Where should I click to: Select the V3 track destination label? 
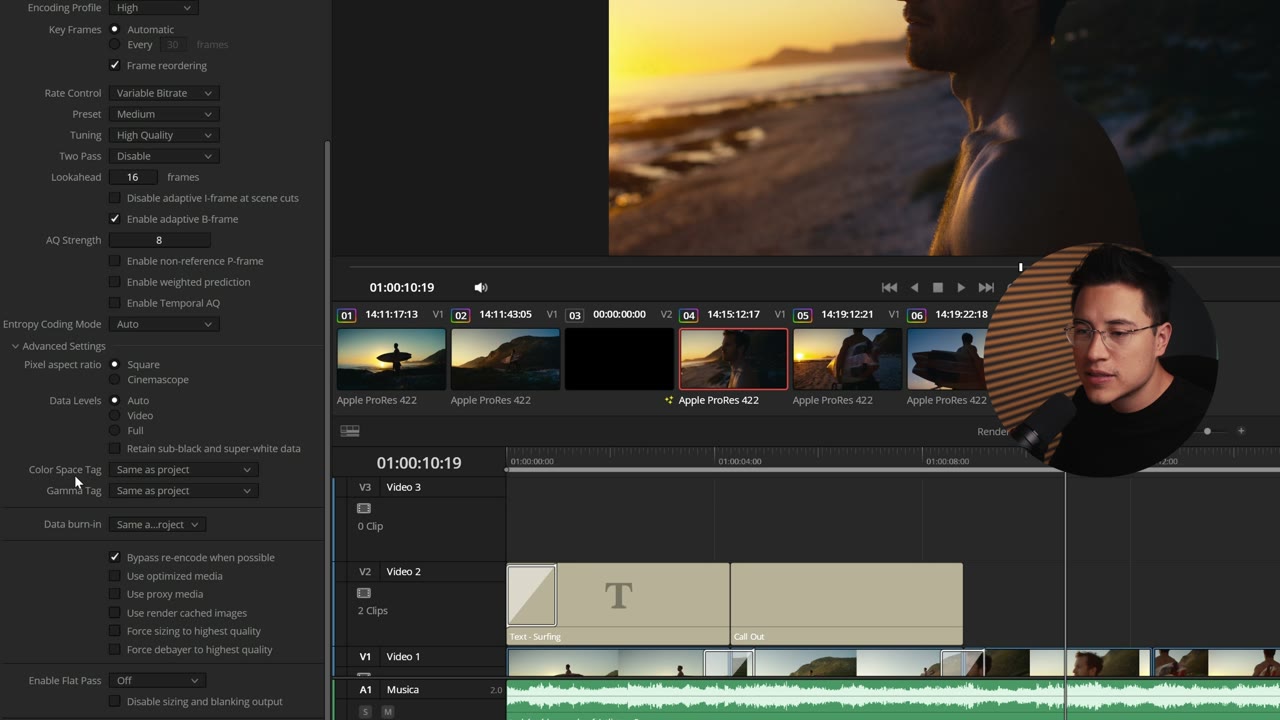point(365,487)
